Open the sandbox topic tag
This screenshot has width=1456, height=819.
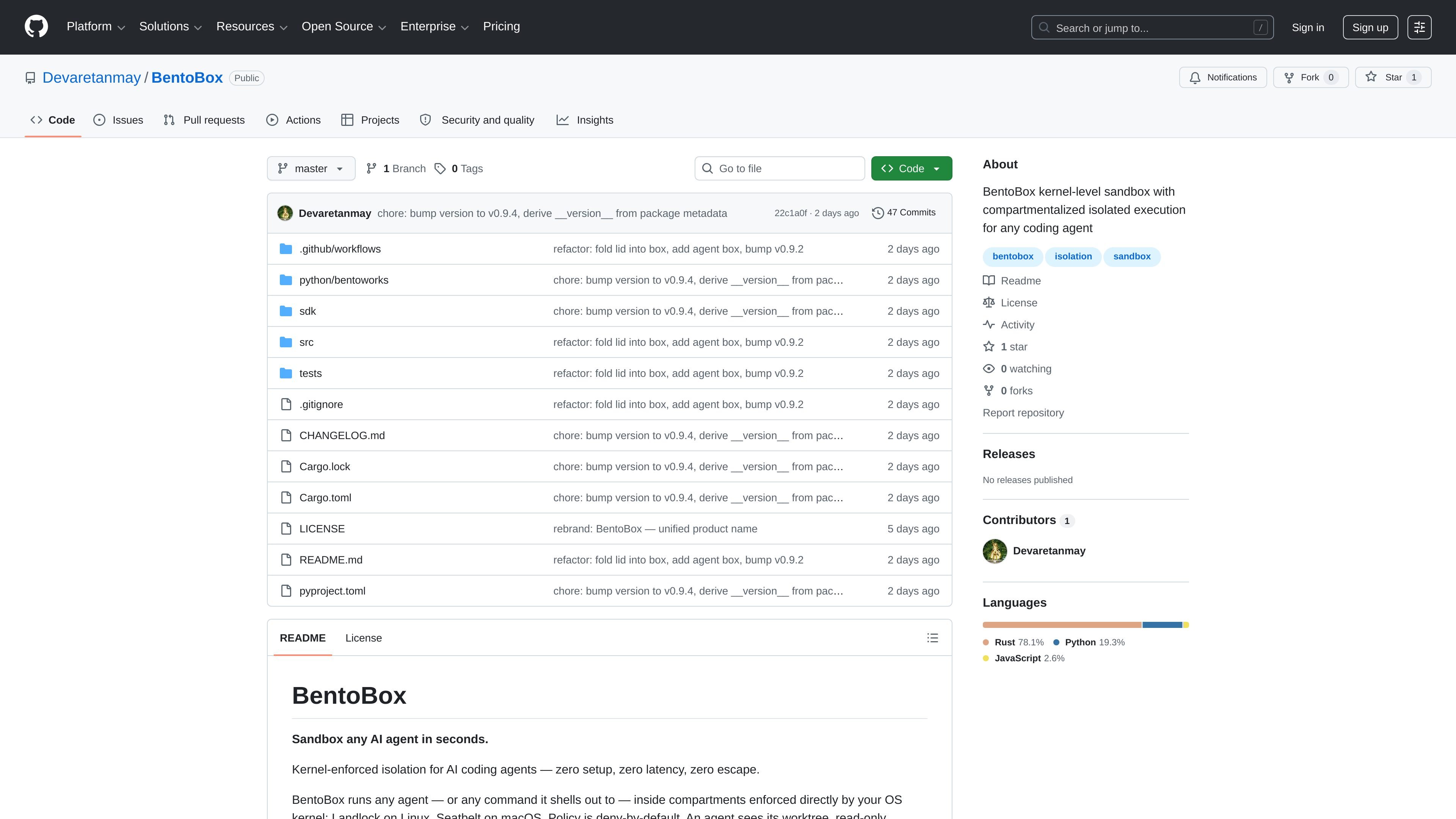click(x=1131, y=257)
